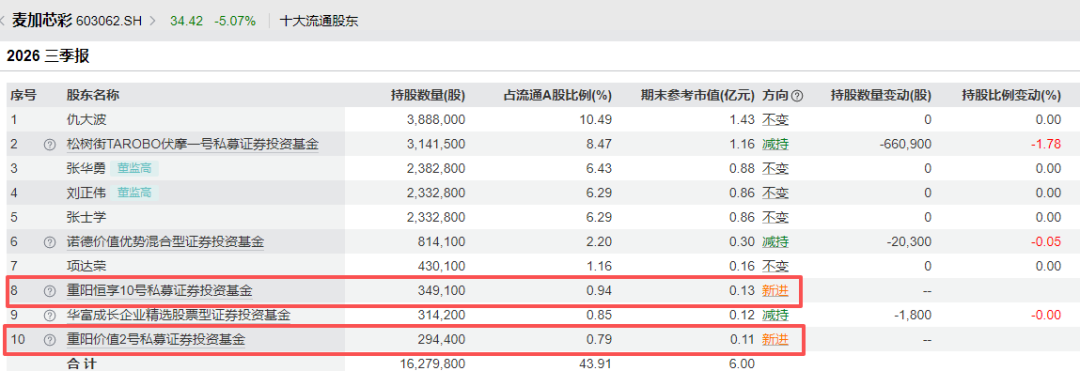Click 新进 link for 重阳价值2号 fund
The width and height of the screenshot is (1080, 371).
[775, 339]
